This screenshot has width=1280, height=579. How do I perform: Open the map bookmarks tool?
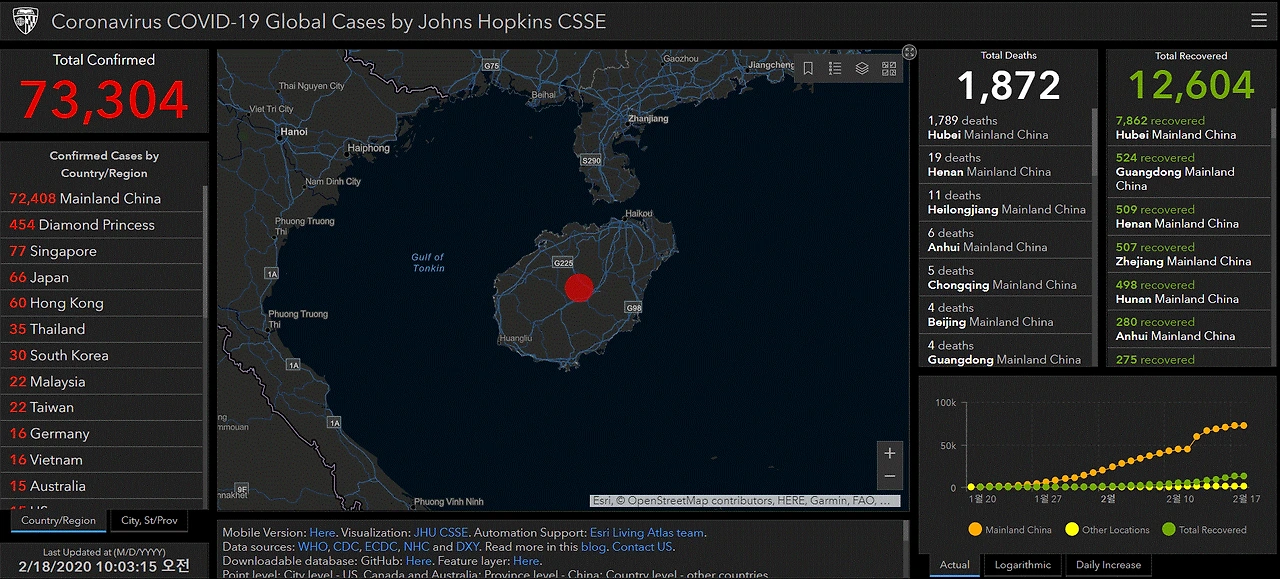point(808,68)
